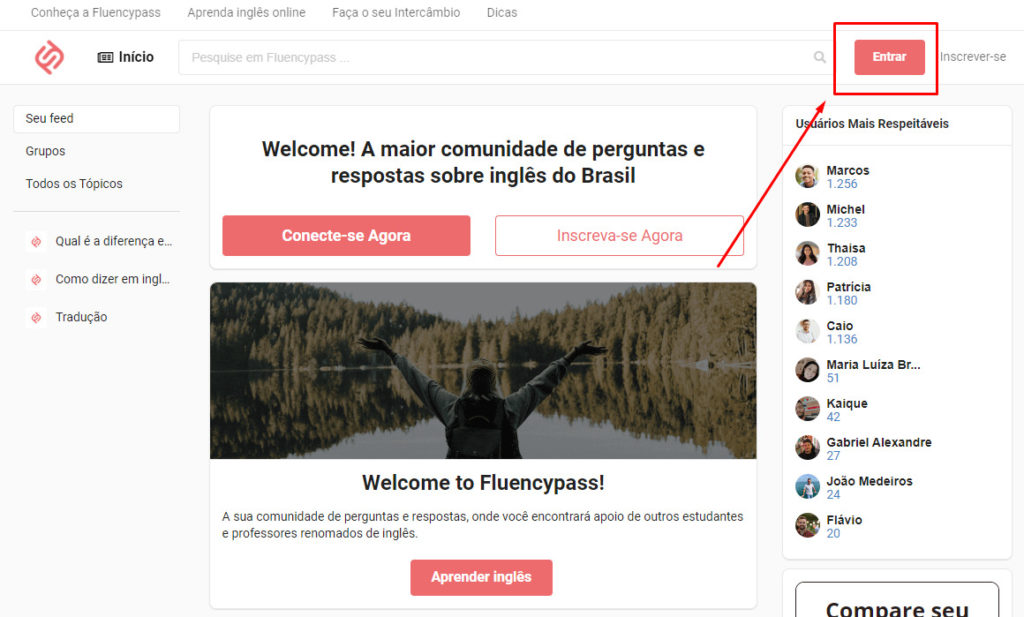This screenshot has height=617, width=1024.
Task: Click the lake landscape banner image
Action: (483, 370)
